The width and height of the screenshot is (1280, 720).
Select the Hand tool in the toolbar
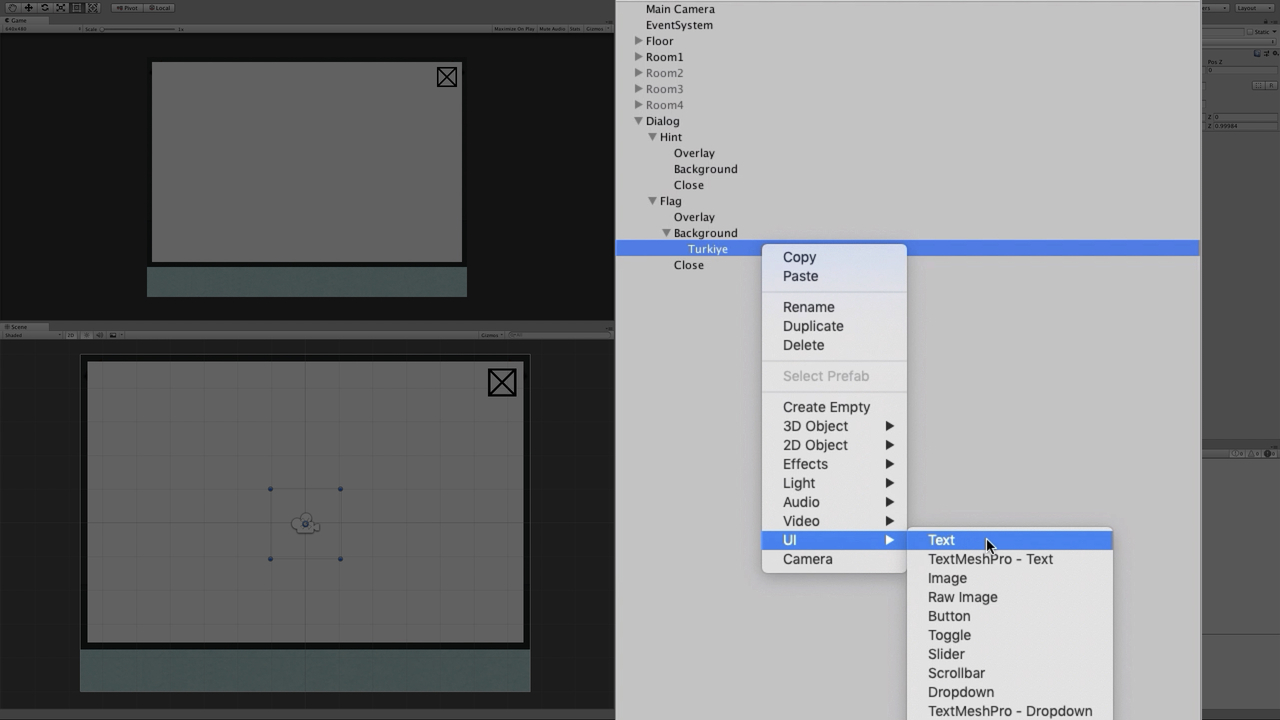[12, 8]
